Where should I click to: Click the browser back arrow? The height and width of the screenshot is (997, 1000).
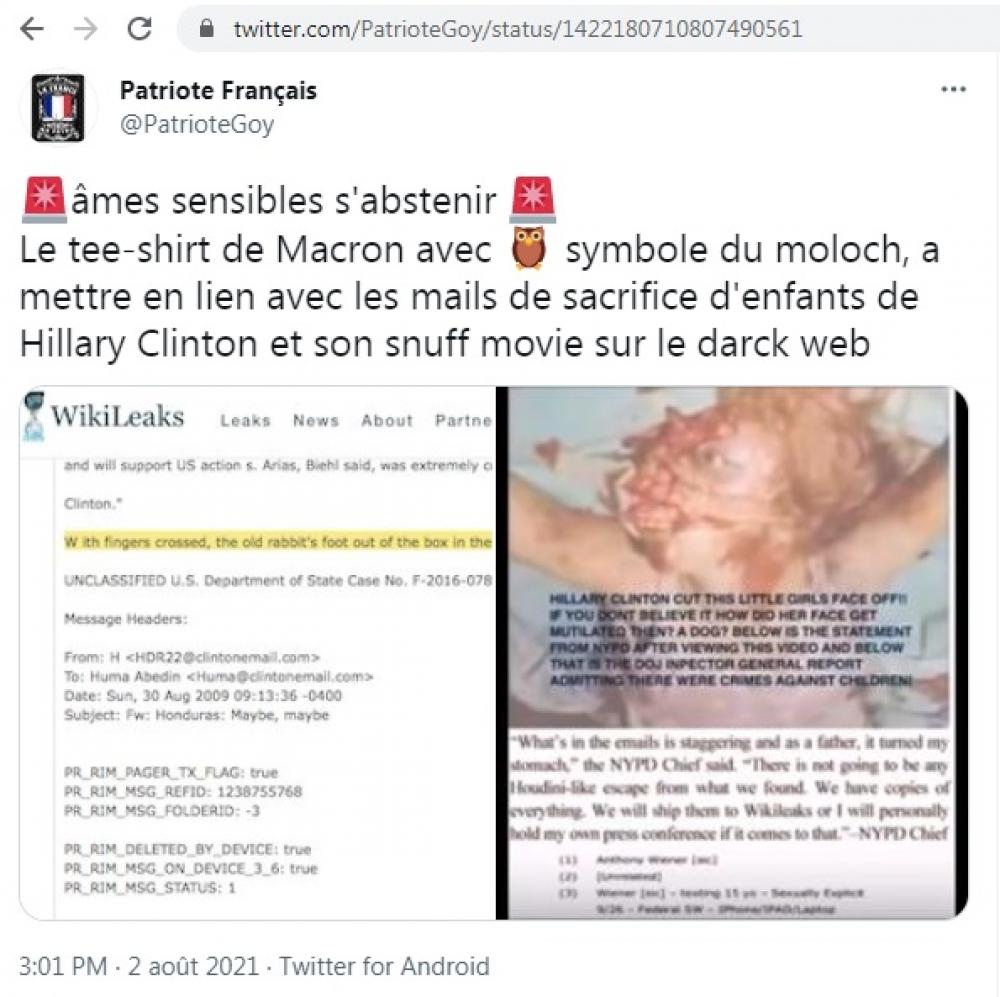32,29
